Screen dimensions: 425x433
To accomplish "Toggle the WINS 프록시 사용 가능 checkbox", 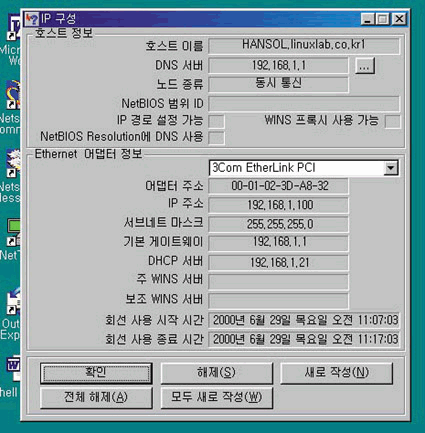I will tap(393, 121).
